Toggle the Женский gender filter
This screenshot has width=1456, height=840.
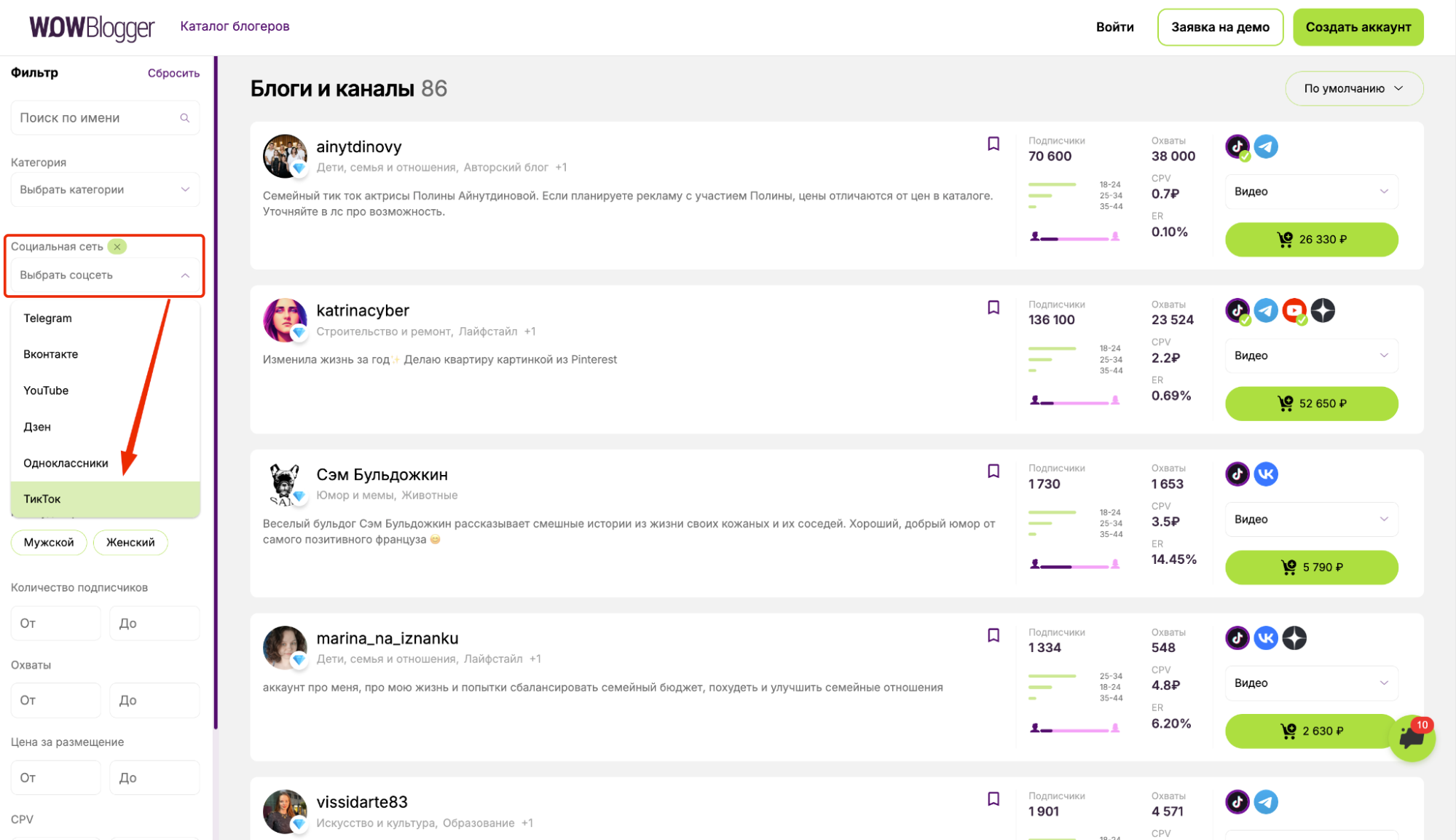pos(130,542)
